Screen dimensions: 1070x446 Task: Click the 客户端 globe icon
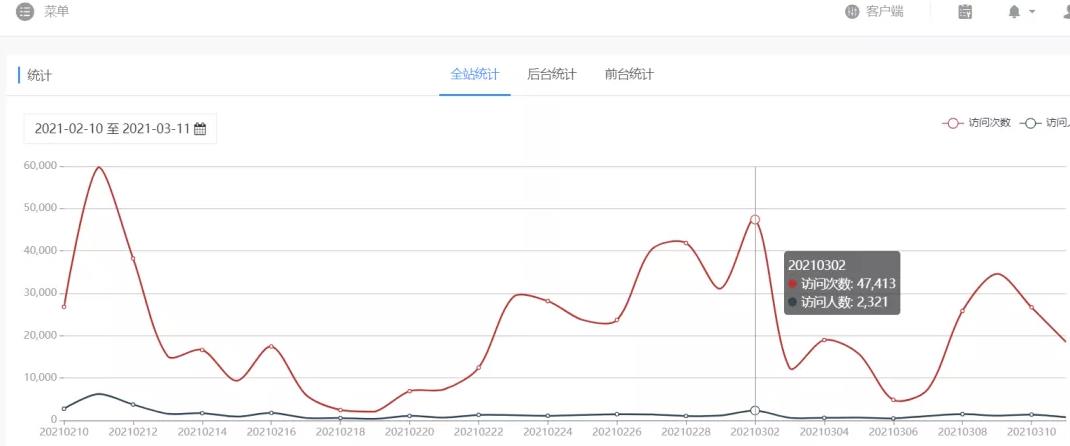pyautogui.click(x=852, y=12)
